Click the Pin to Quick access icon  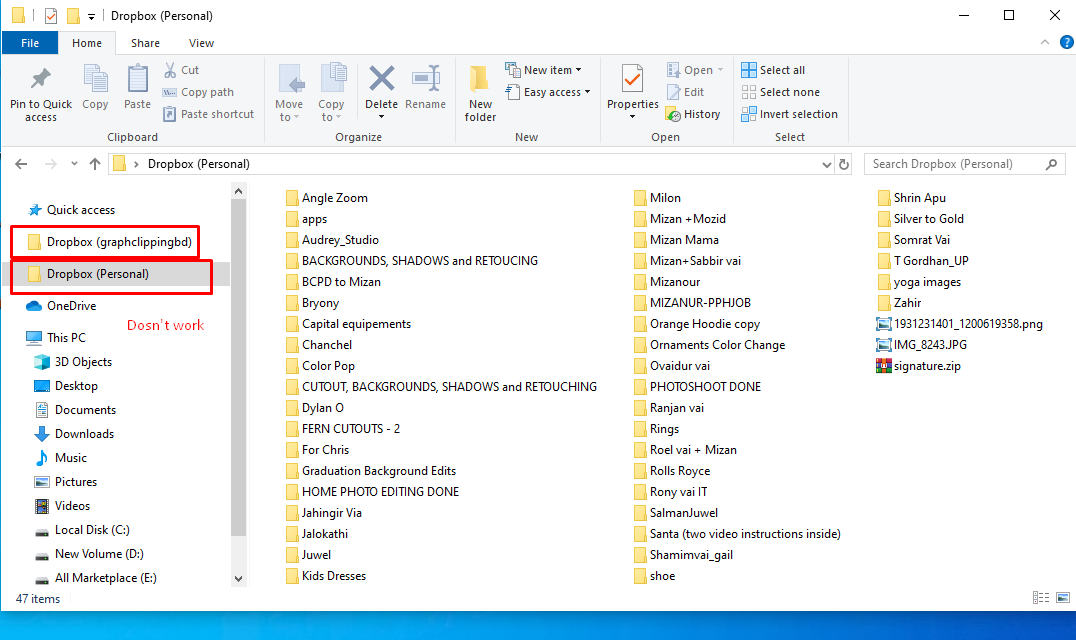41,80
